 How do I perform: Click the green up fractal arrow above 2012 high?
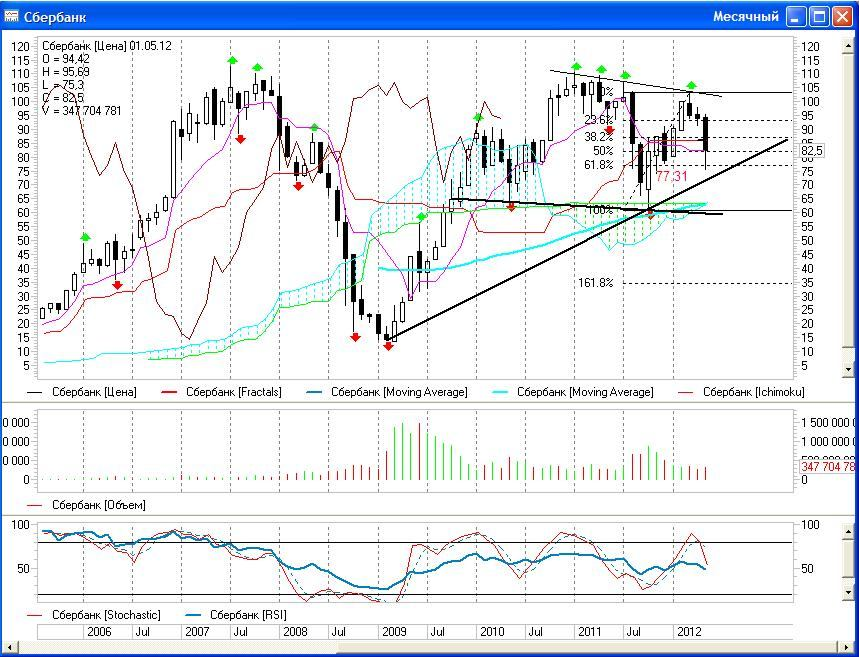pos(691,85)
